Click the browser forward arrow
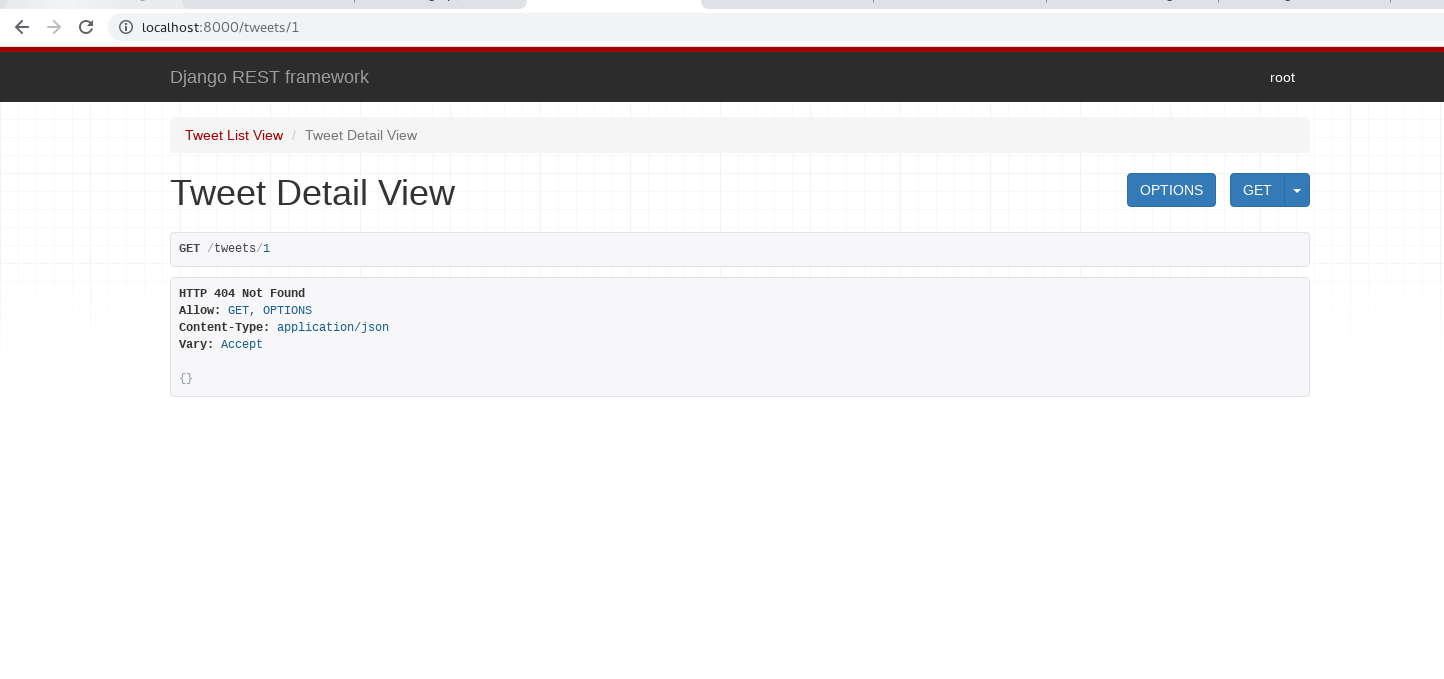Image resolution: width=1444 pixels, height=679 pixels. click(54, 27)
